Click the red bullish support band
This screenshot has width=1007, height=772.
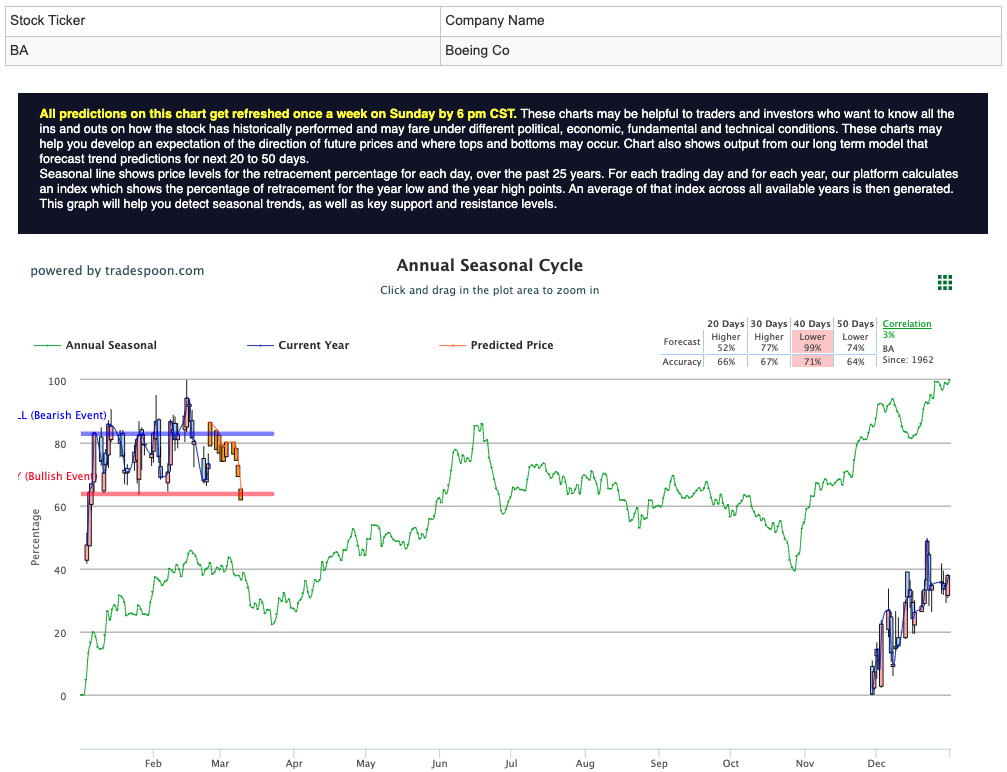pos(177,494)
